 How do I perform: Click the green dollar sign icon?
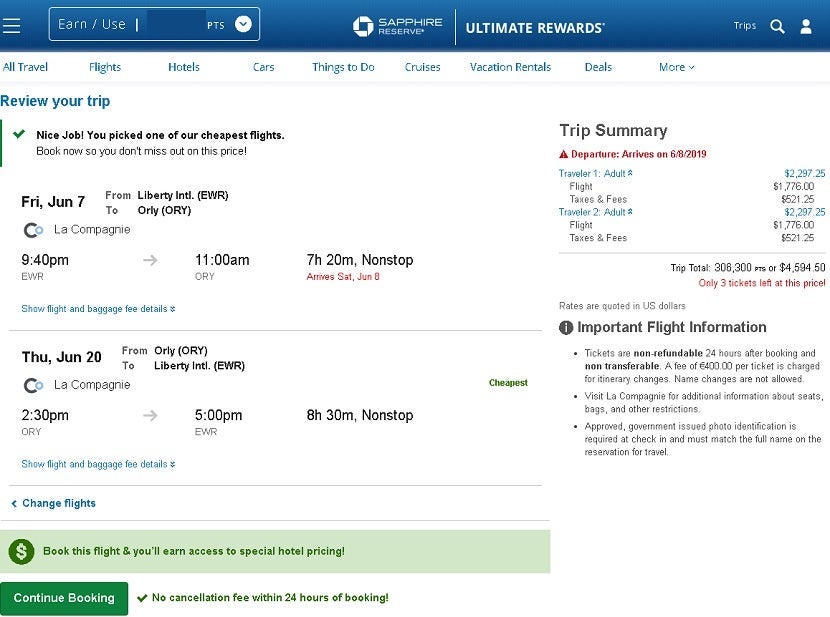pyautogui.click(x=21, y=551)
